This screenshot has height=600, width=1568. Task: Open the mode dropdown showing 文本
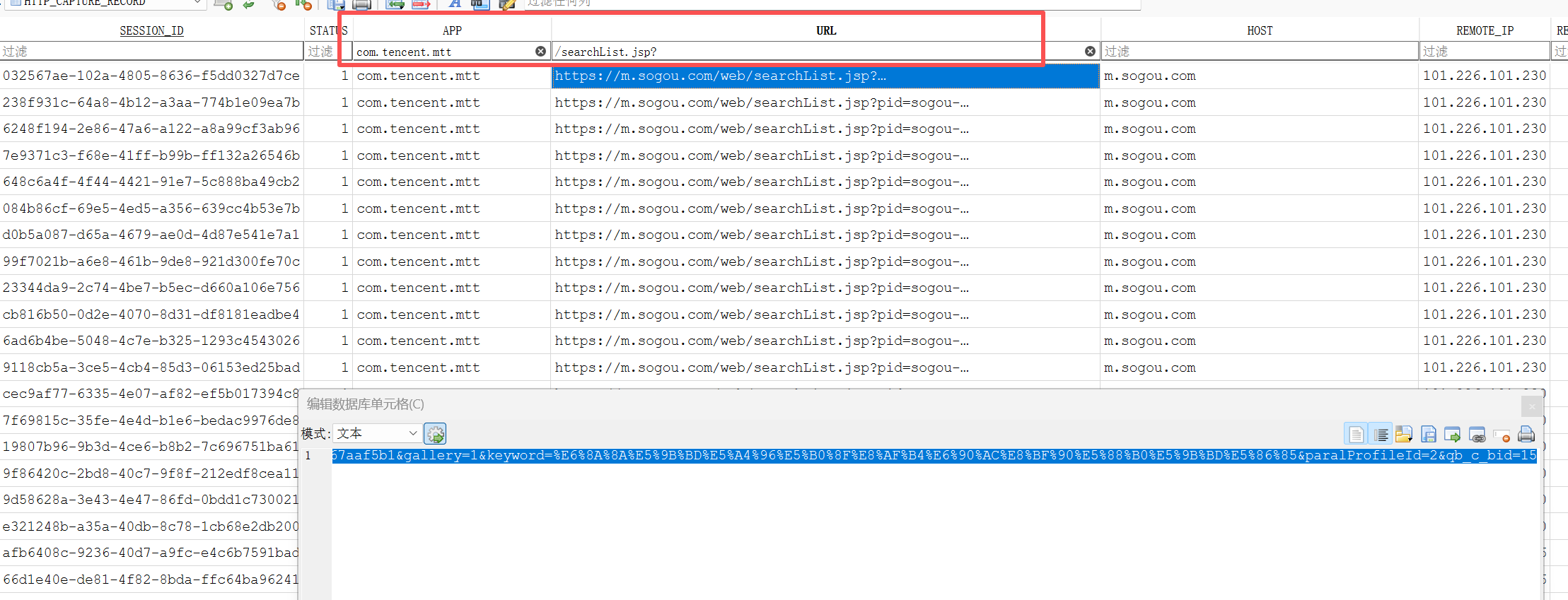coord(378,433)
